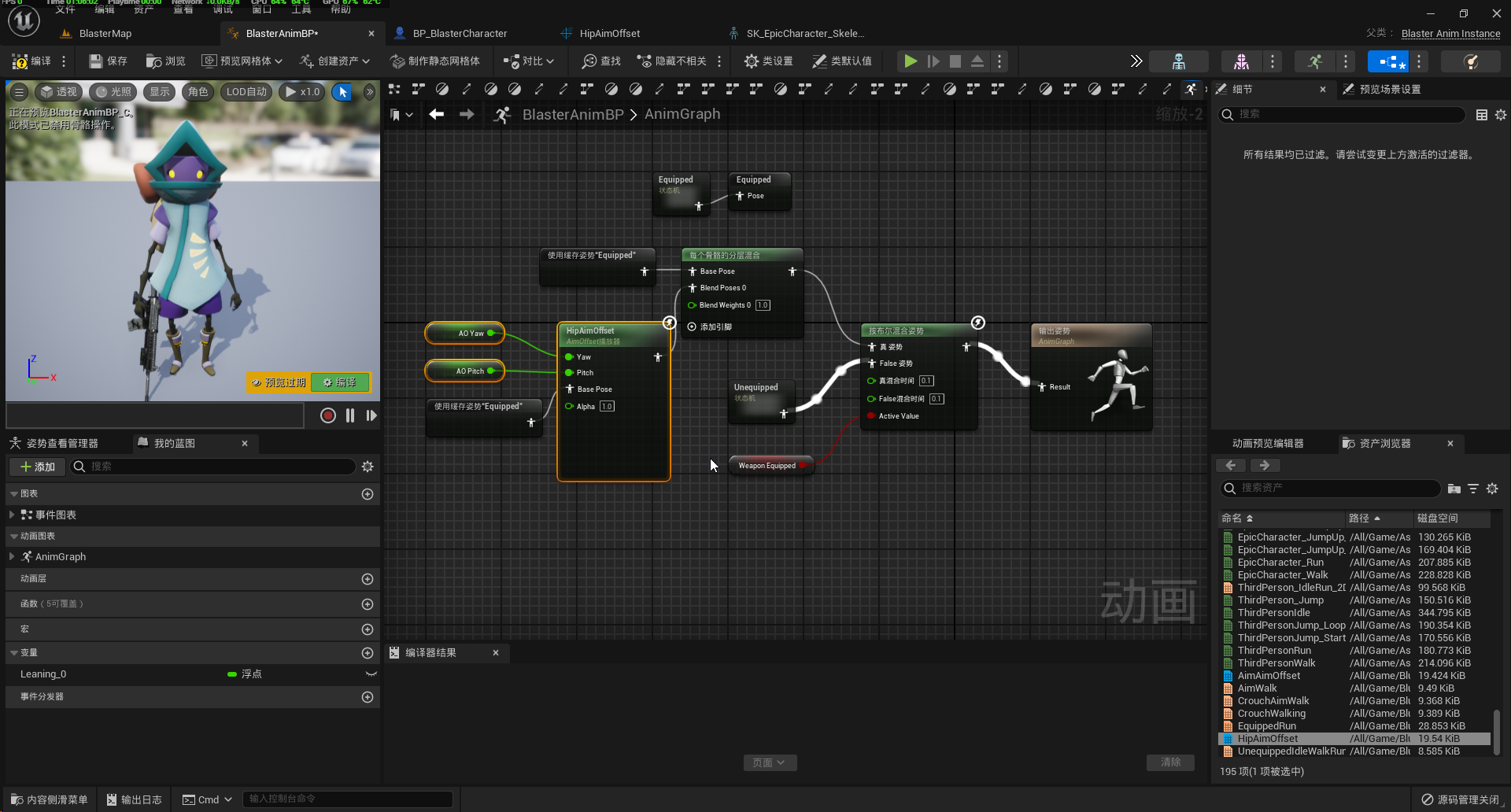
Task: Save the blueprint with 保存
Action: point(108,61)
